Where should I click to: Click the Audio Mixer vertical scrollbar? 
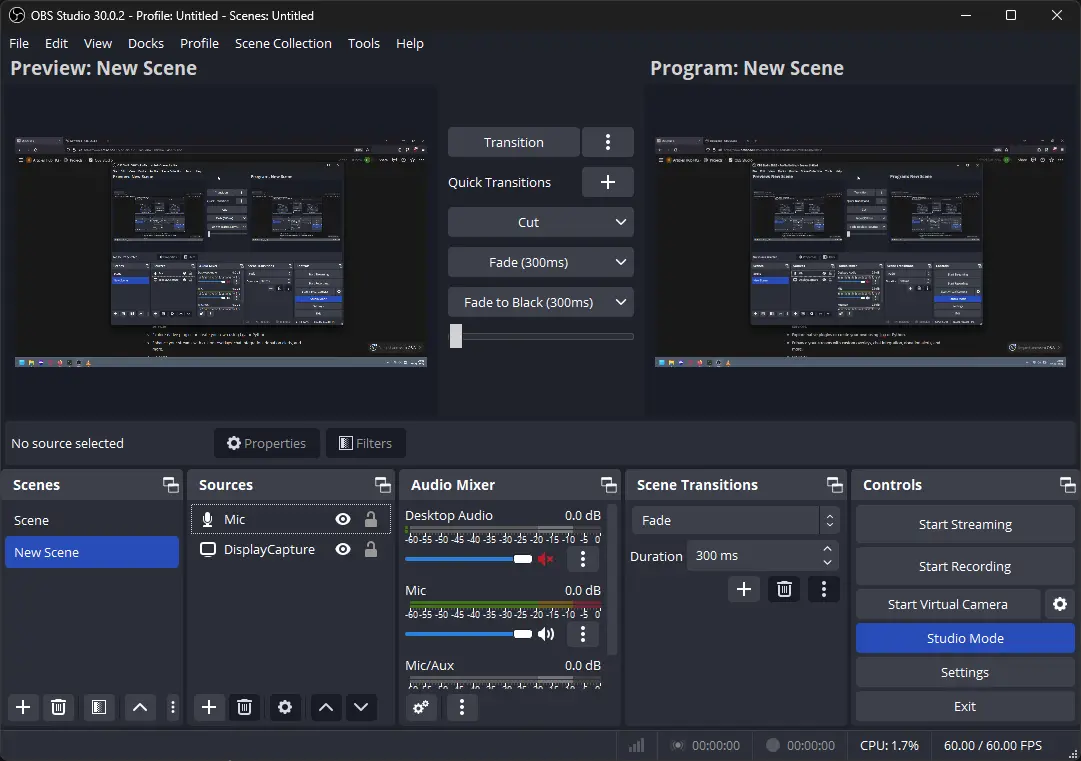point(612,582)
